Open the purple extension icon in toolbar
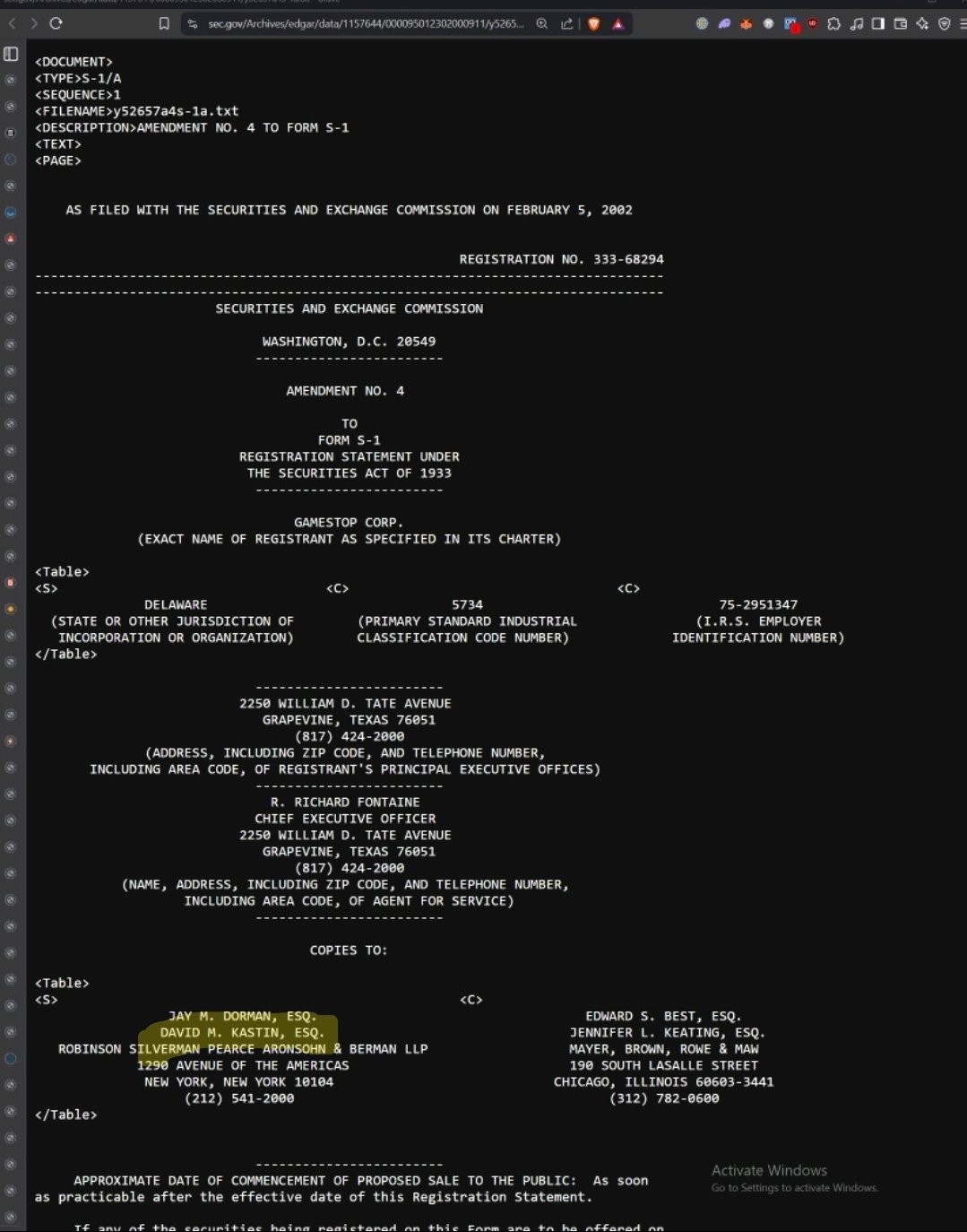 coord(724,24)
